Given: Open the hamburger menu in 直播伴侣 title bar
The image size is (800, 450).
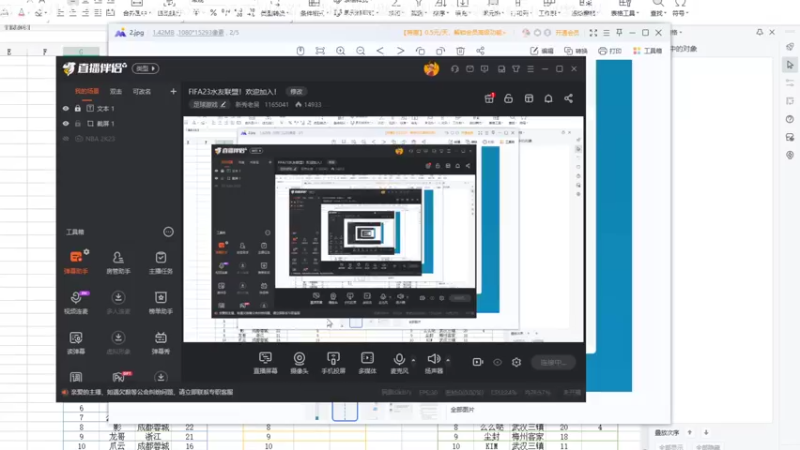Looking at the screenshot, I should tap(531, 68).
